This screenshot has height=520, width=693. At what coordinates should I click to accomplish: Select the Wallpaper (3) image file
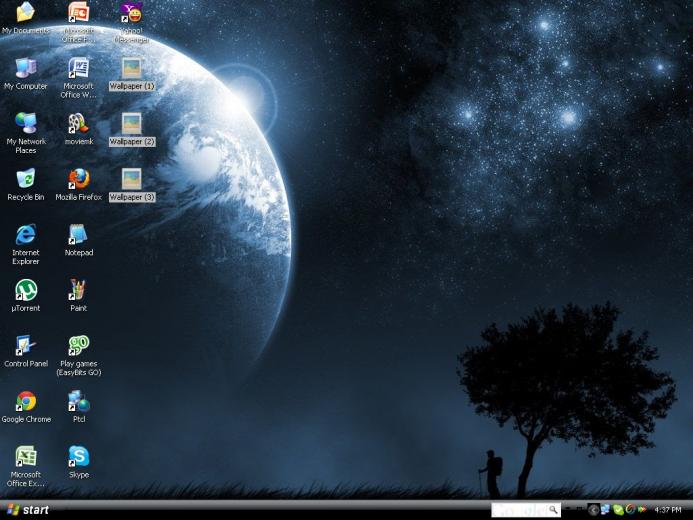click(132, 185)
